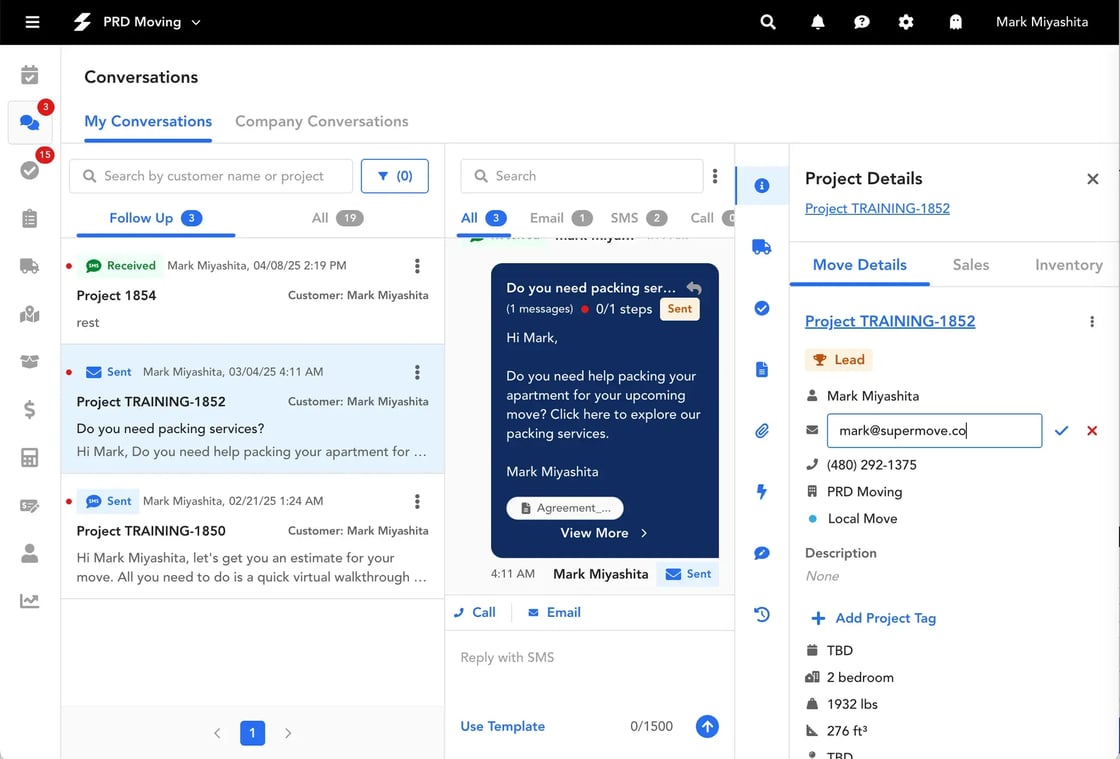Switch to the Inventory tab
Screen dimensions: 1120x759
pos(1069,265)
